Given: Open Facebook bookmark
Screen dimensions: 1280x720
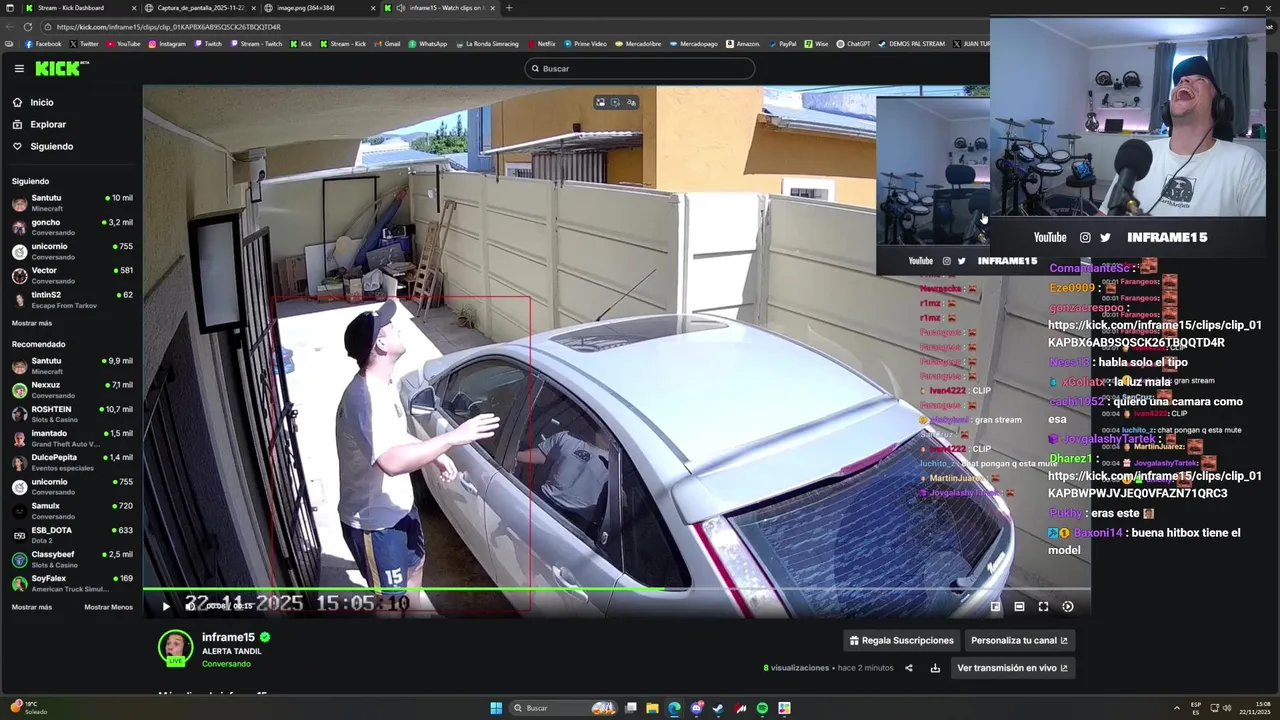Looking at the screenshot, I should point(43,44).
